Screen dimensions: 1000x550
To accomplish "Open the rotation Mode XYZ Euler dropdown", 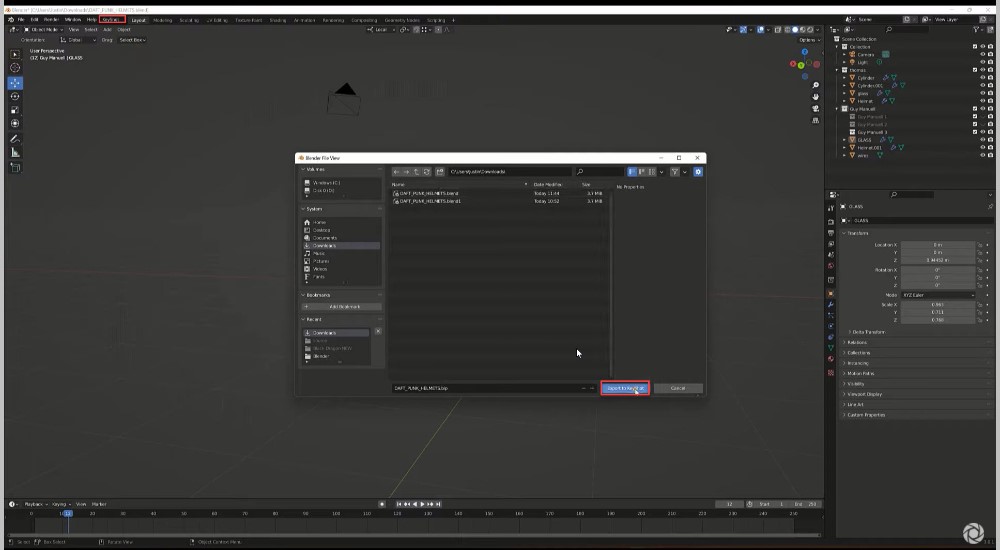I will (x=938, y=295).
